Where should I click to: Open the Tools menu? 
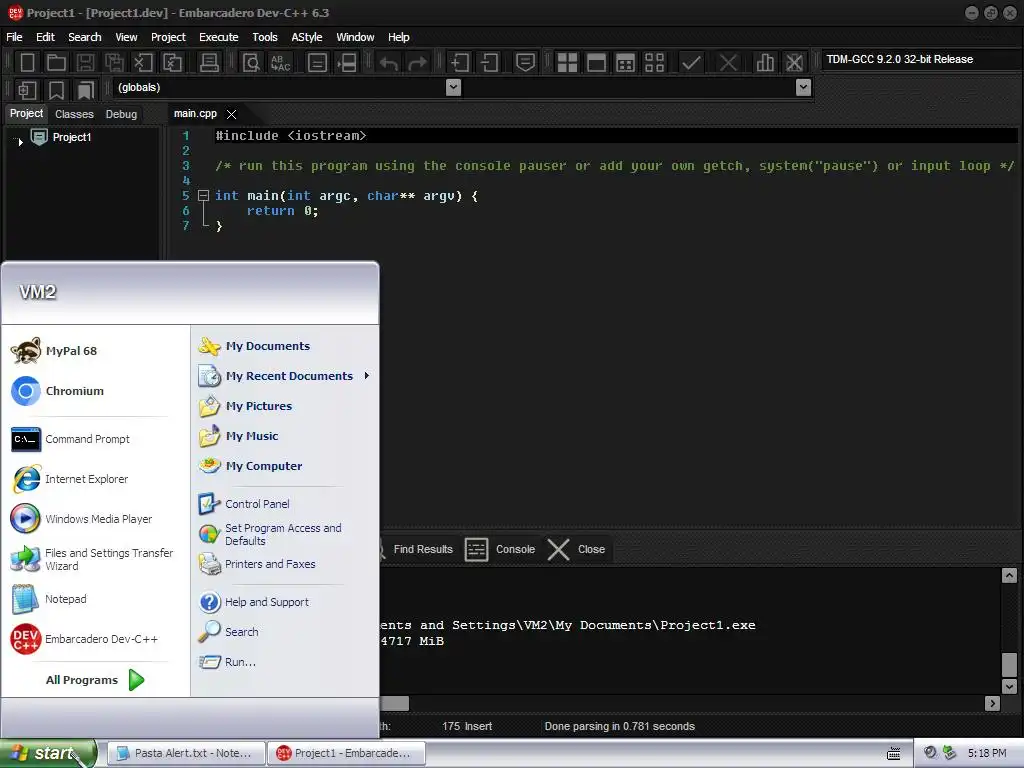(x=265, y=37)
